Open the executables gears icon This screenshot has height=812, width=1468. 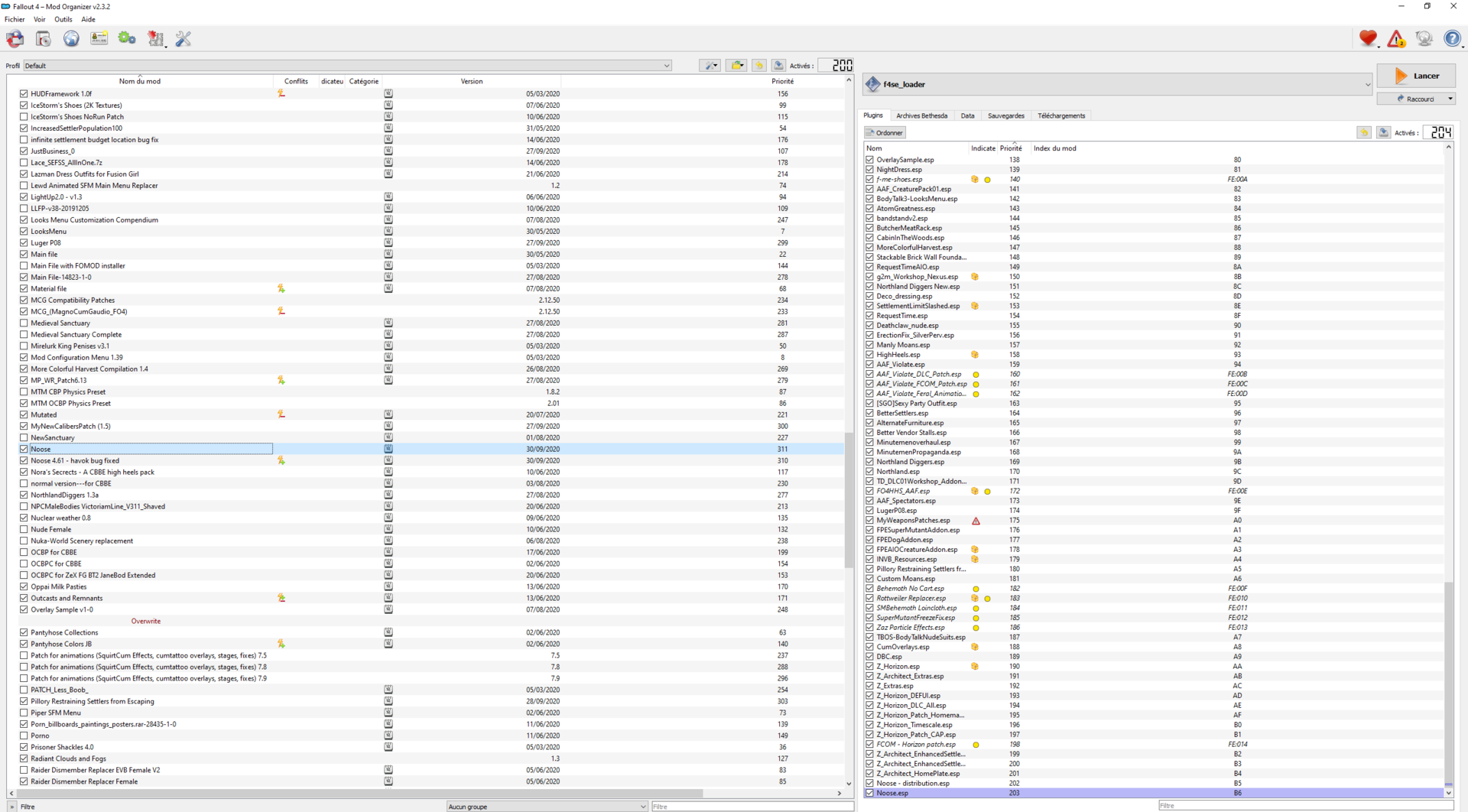127,39
